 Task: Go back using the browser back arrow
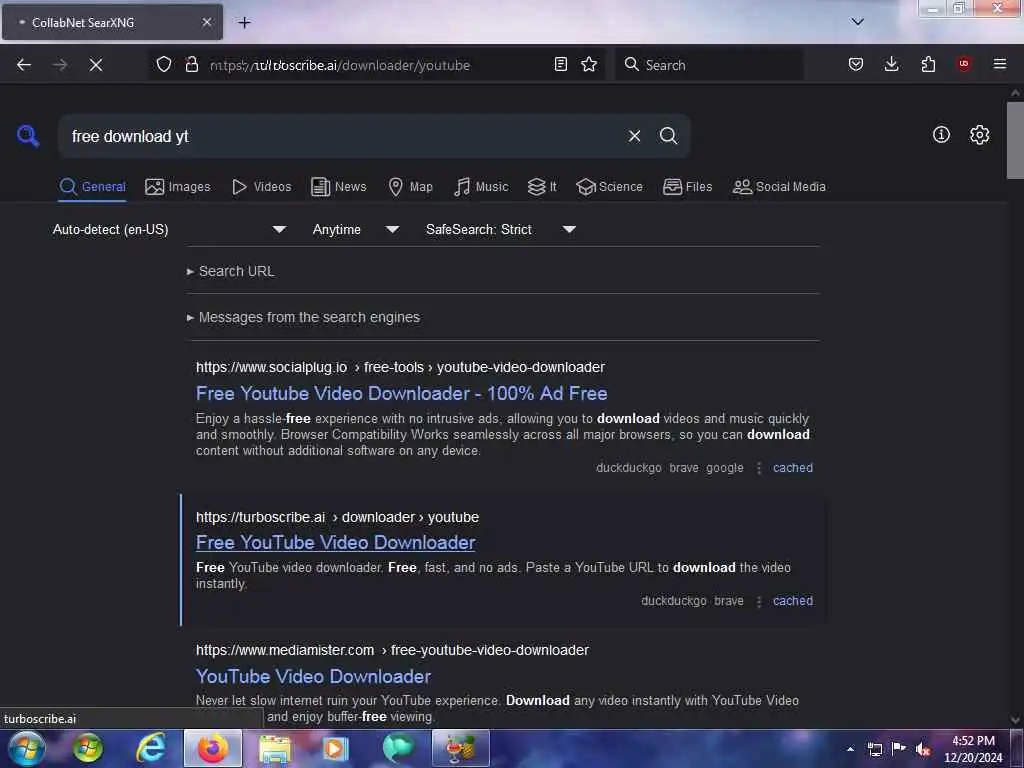24,65
